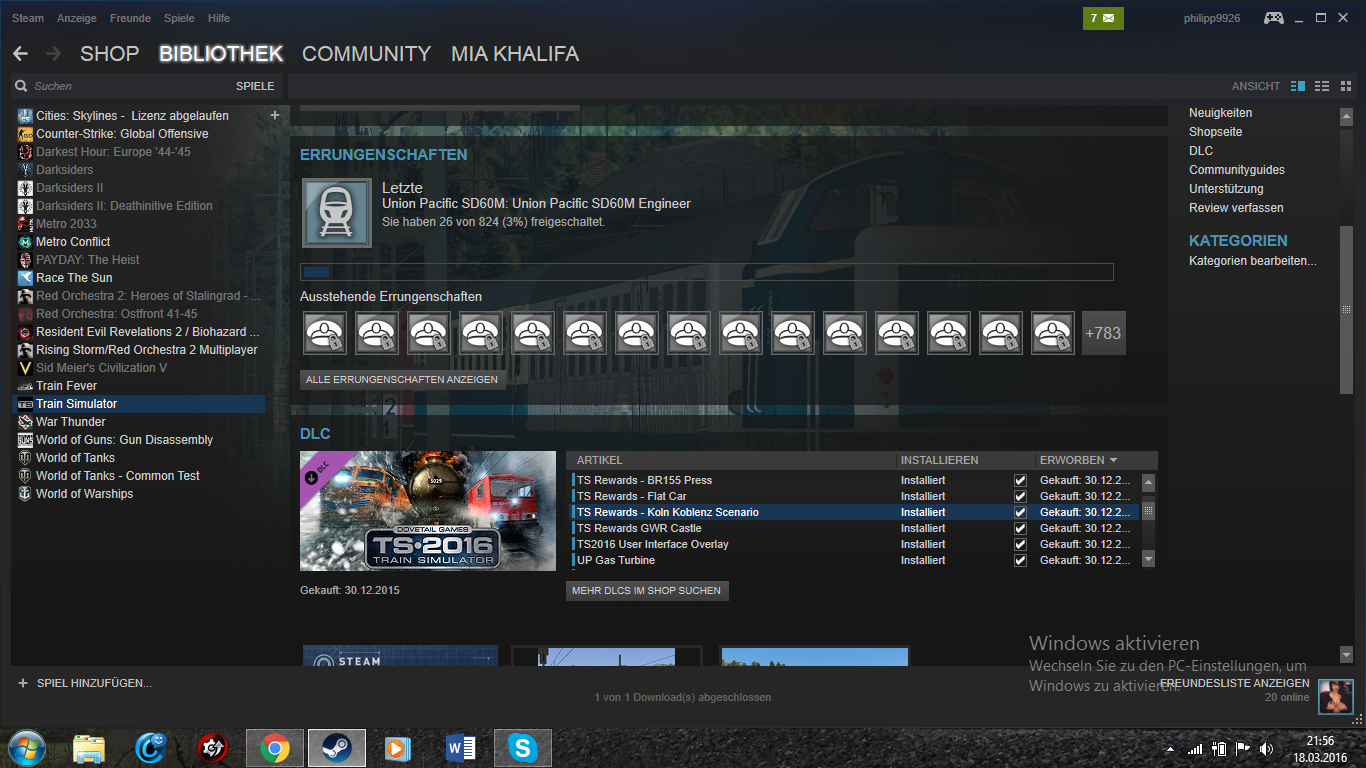The image size is (1366, 768).
Task: Toggle install checkbox for Koln Koblenz Scenario
Action: (1020, 512)
